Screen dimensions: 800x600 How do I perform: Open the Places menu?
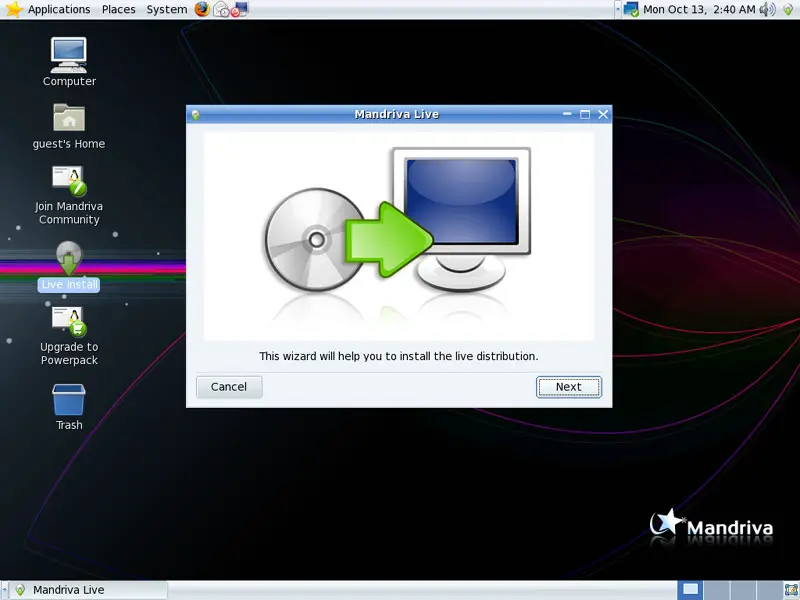118,9
